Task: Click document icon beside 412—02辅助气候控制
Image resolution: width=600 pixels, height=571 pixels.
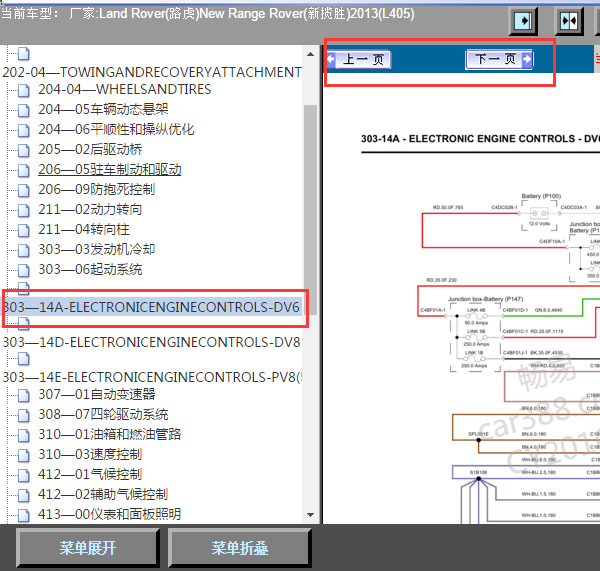Action: pos(24,495)
